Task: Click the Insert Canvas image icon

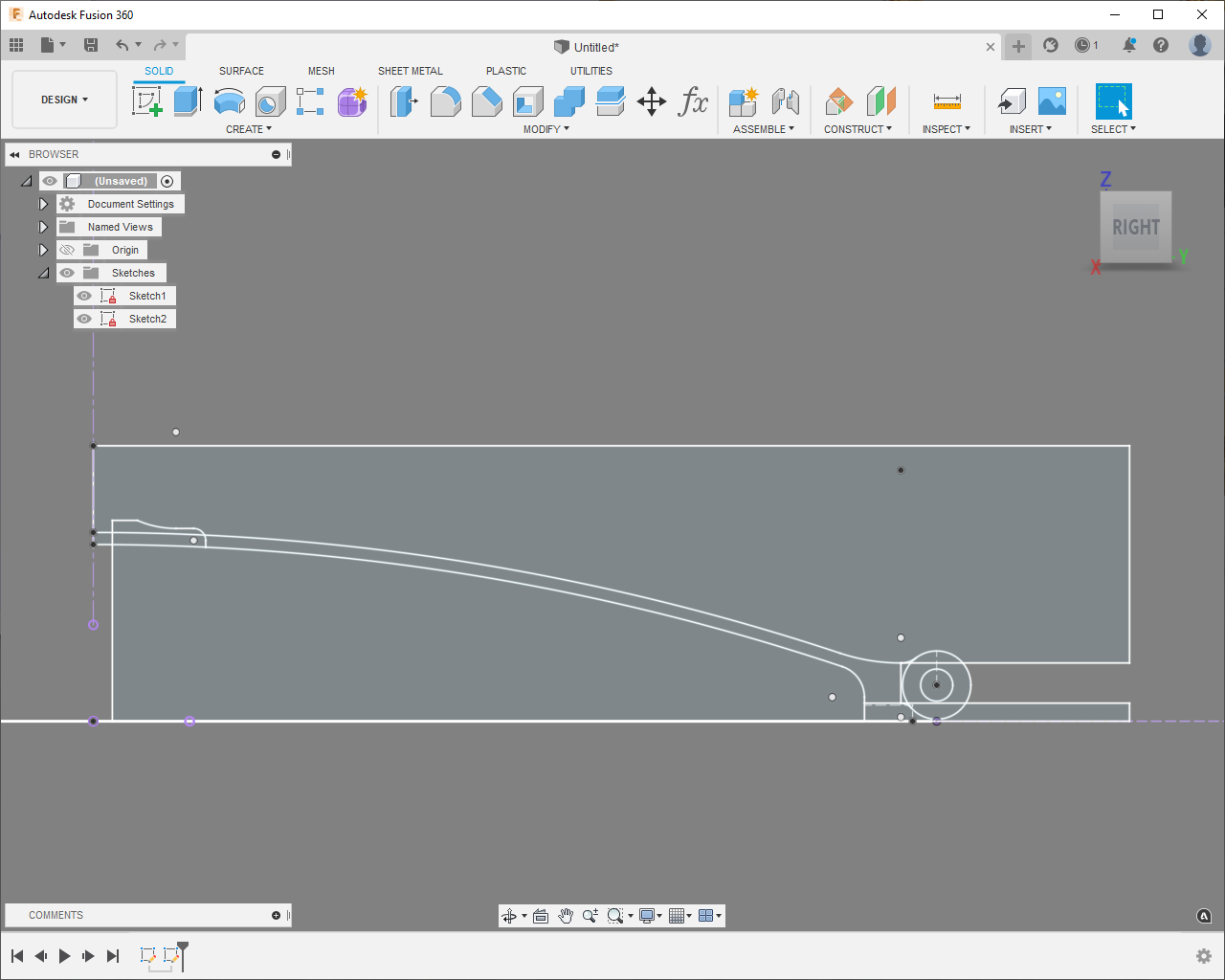Action: point(1052,100)
